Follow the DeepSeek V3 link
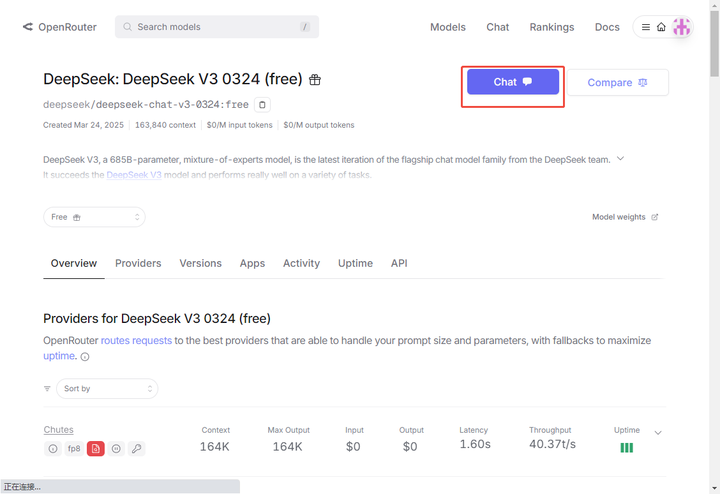Screen dimensions: 720x494 click(x=134, y=175)
